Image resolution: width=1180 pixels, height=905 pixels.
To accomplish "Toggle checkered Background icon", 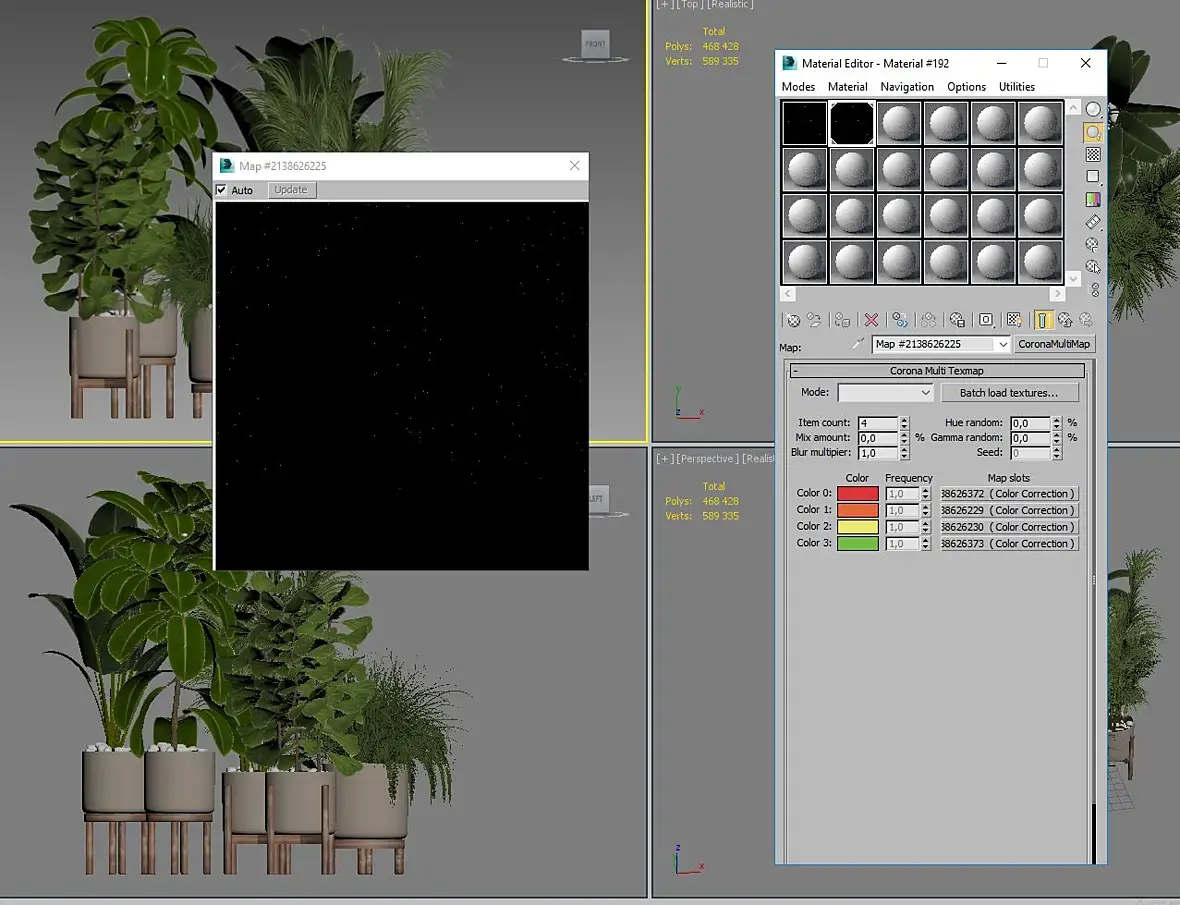I will click(1093, 154).
